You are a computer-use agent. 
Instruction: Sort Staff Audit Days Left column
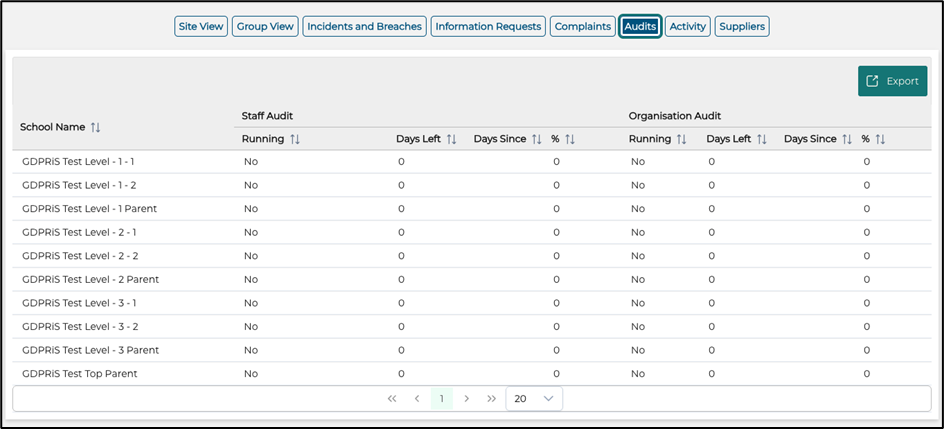click(x=452, y=139)
